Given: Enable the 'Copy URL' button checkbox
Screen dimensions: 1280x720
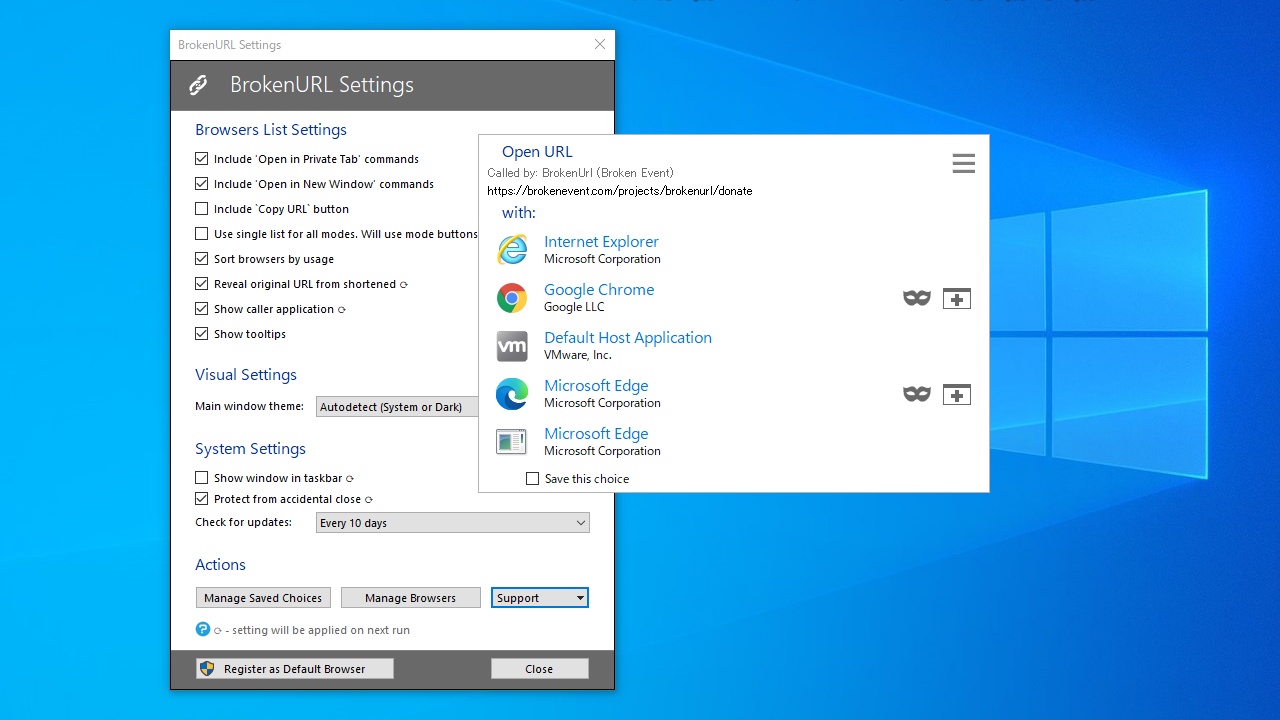Looking at the screenshot, I should 202,209.
